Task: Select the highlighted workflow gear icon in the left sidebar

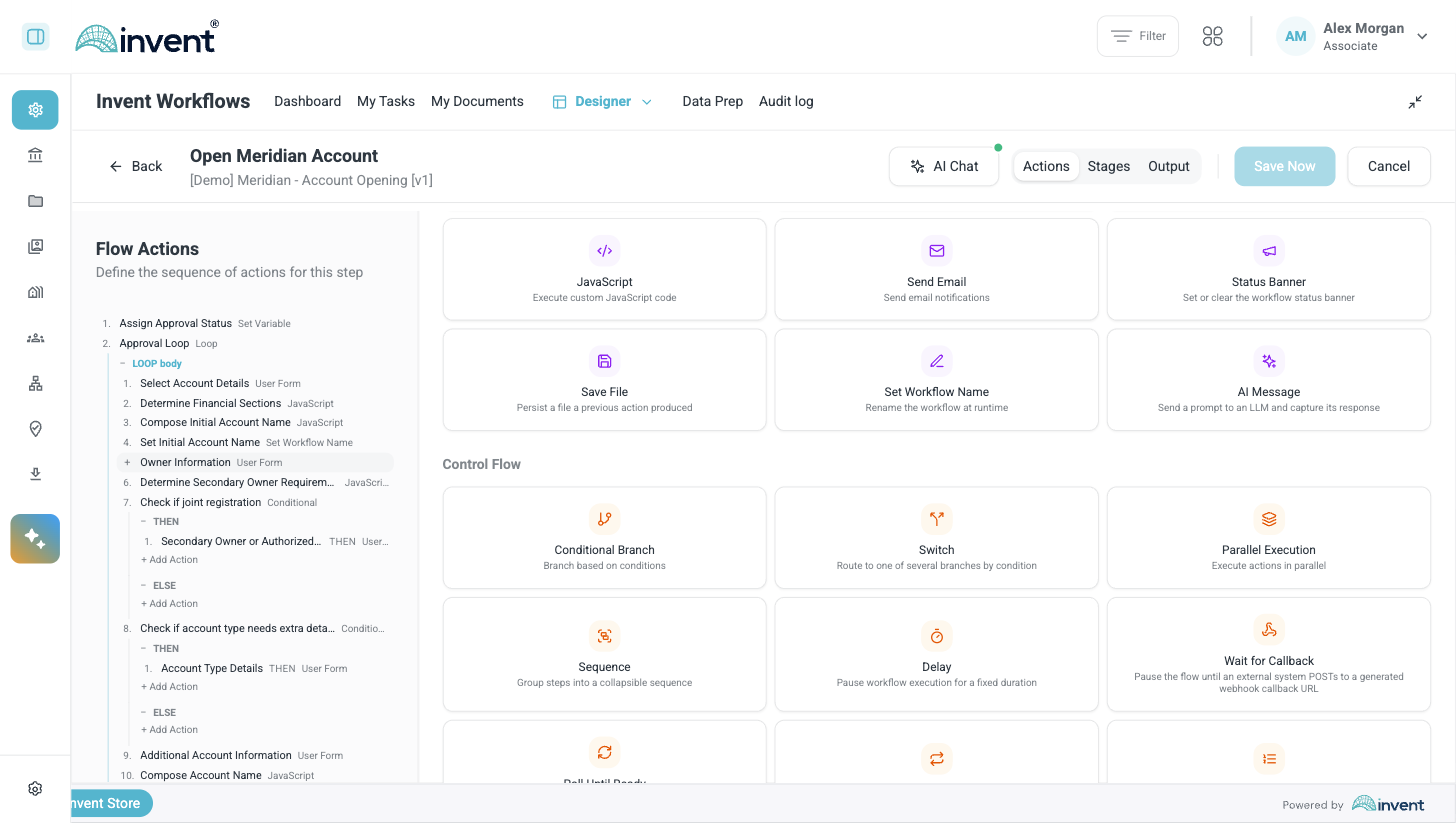Action: 35,110
